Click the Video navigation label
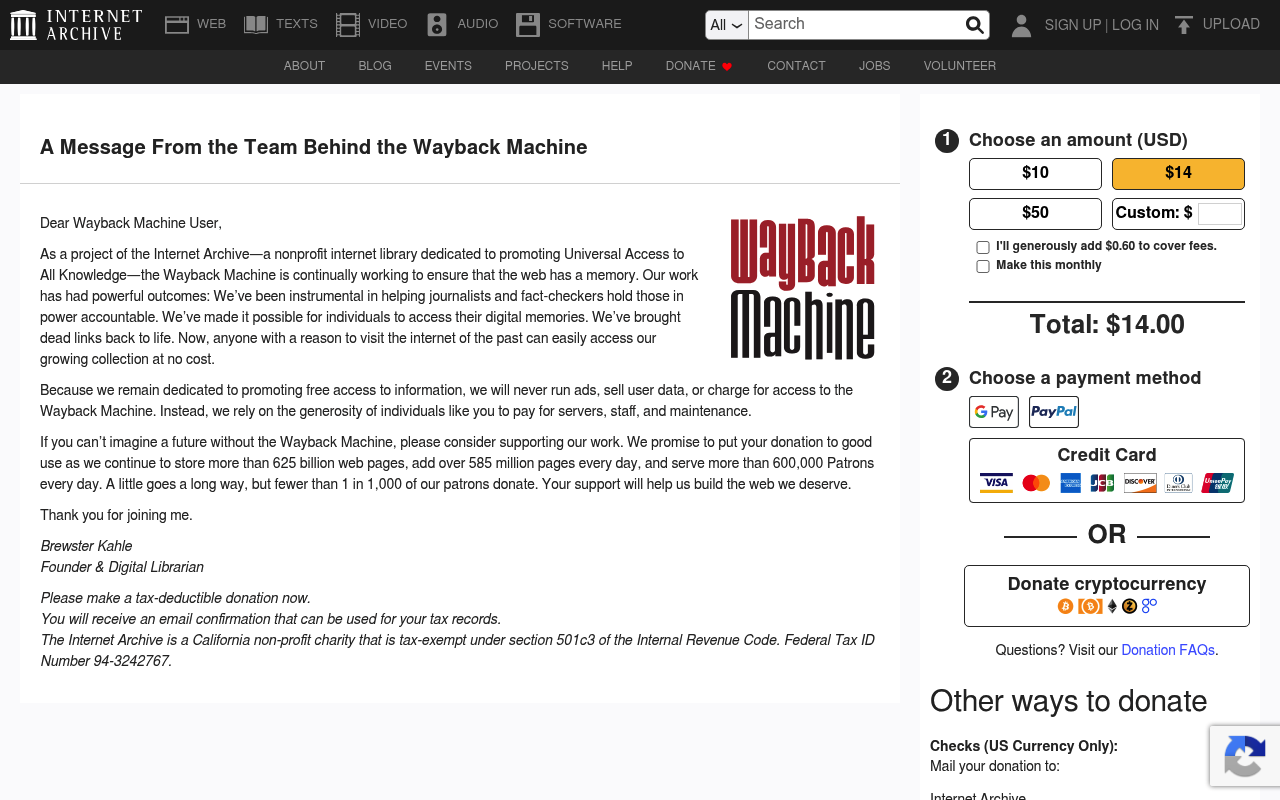 coord(387,24)
